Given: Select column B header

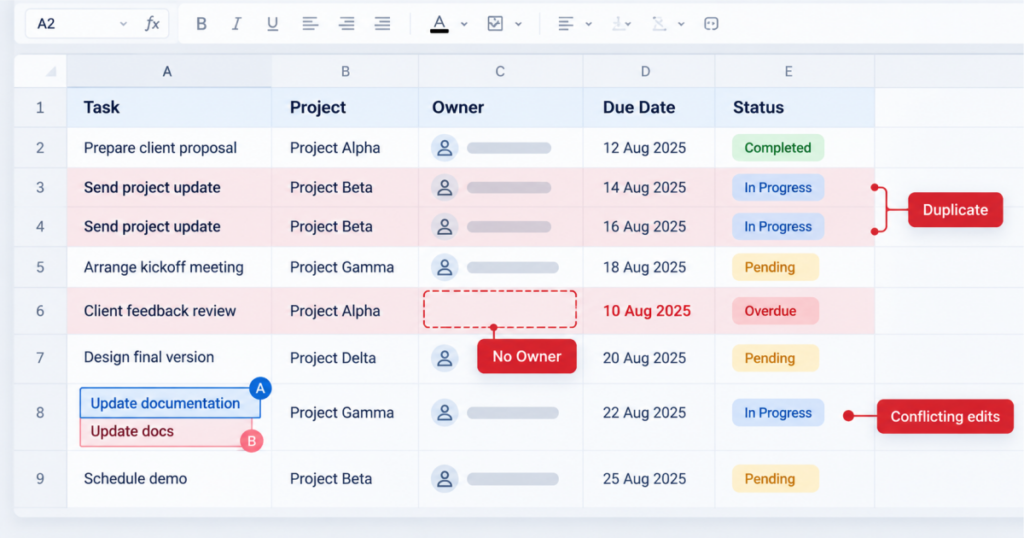Looking at the screenshot, I should [345, 71].
